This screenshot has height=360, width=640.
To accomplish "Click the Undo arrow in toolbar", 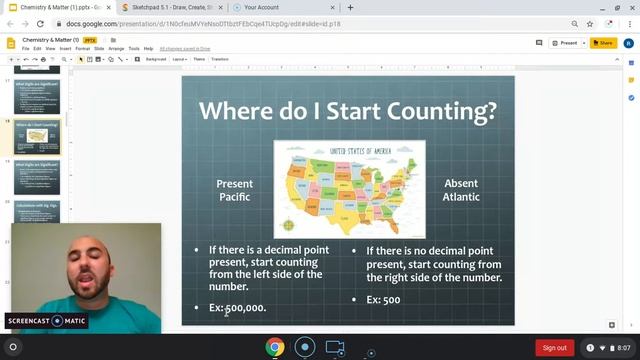I will [x=26, y=60].
